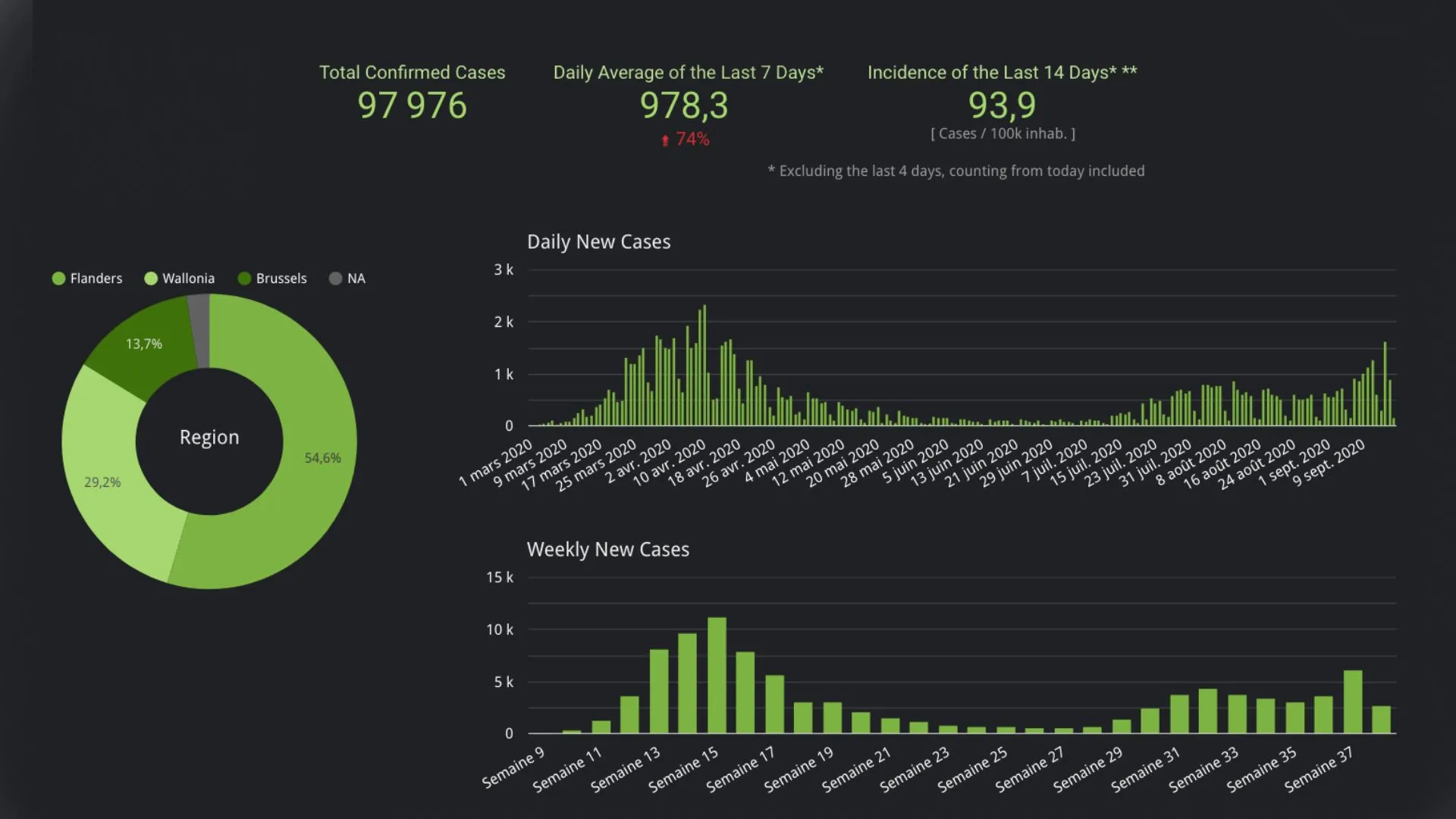This screenshot has height=819, width=1456.
Task: Click the tallest Weekly New Cases bar
Action: 717,675
